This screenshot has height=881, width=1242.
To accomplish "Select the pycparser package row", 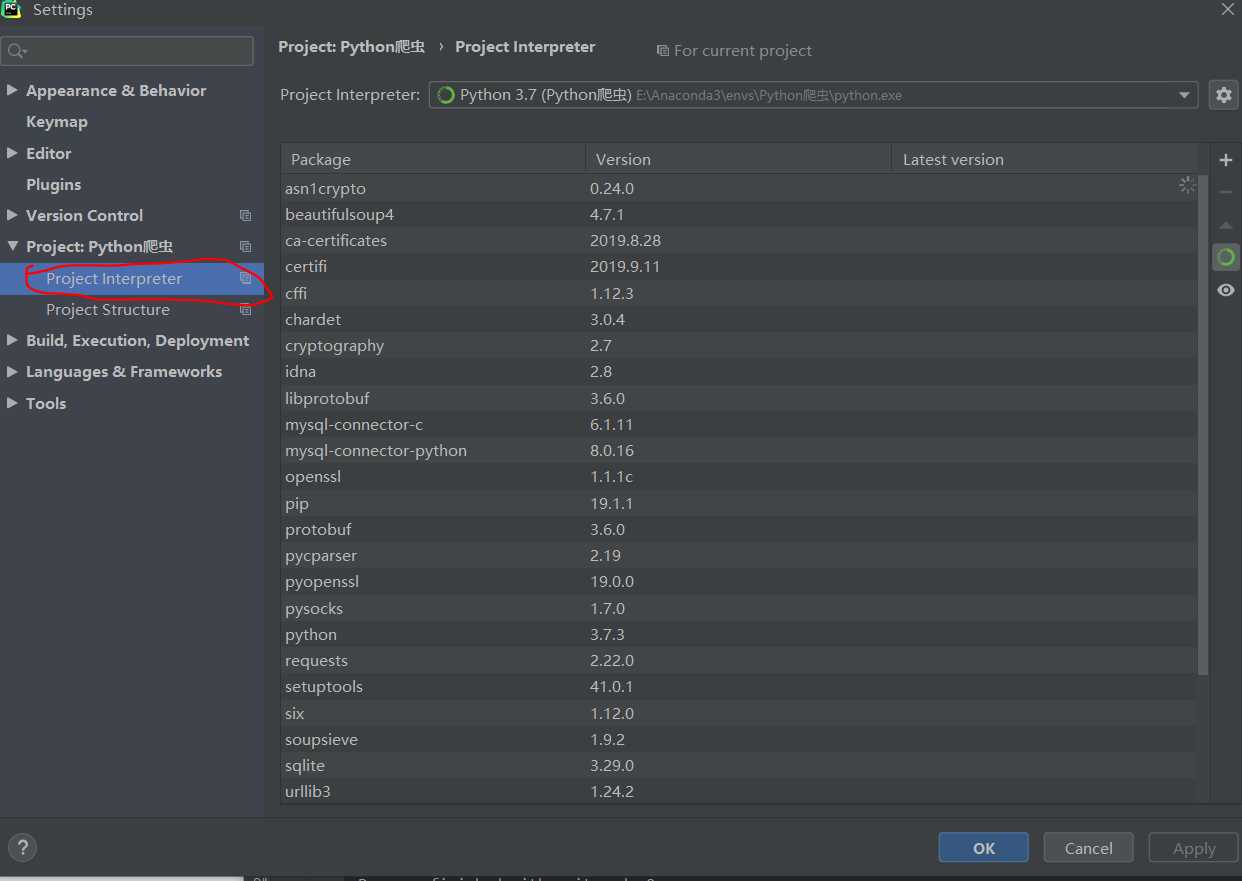I will tap(739, 556).
